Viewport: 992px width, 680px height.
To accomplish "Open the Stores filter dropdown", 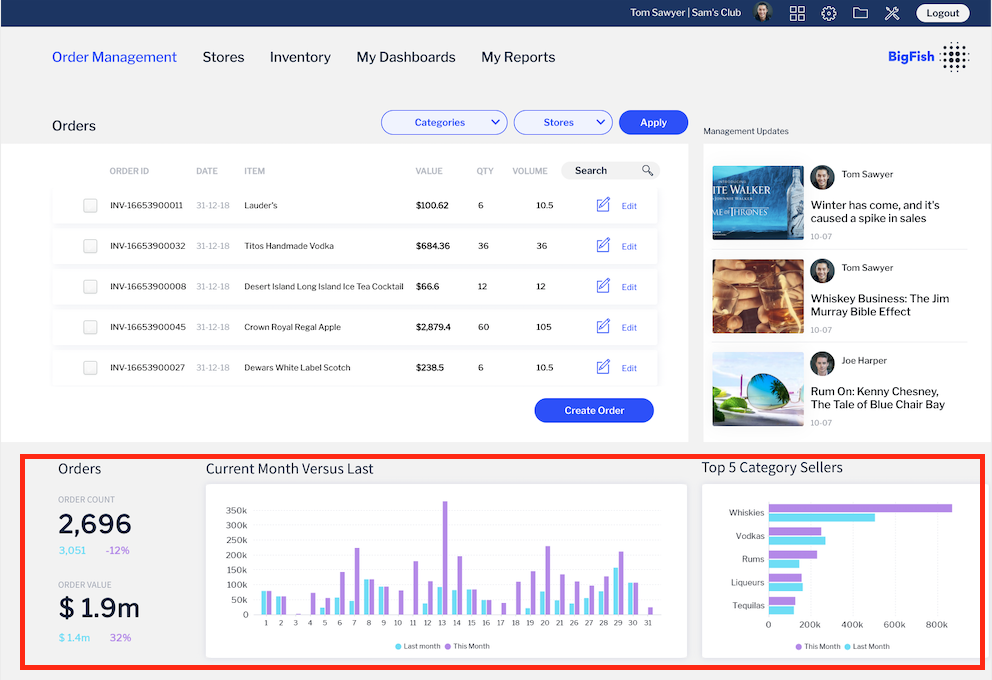I will point(562,122).
